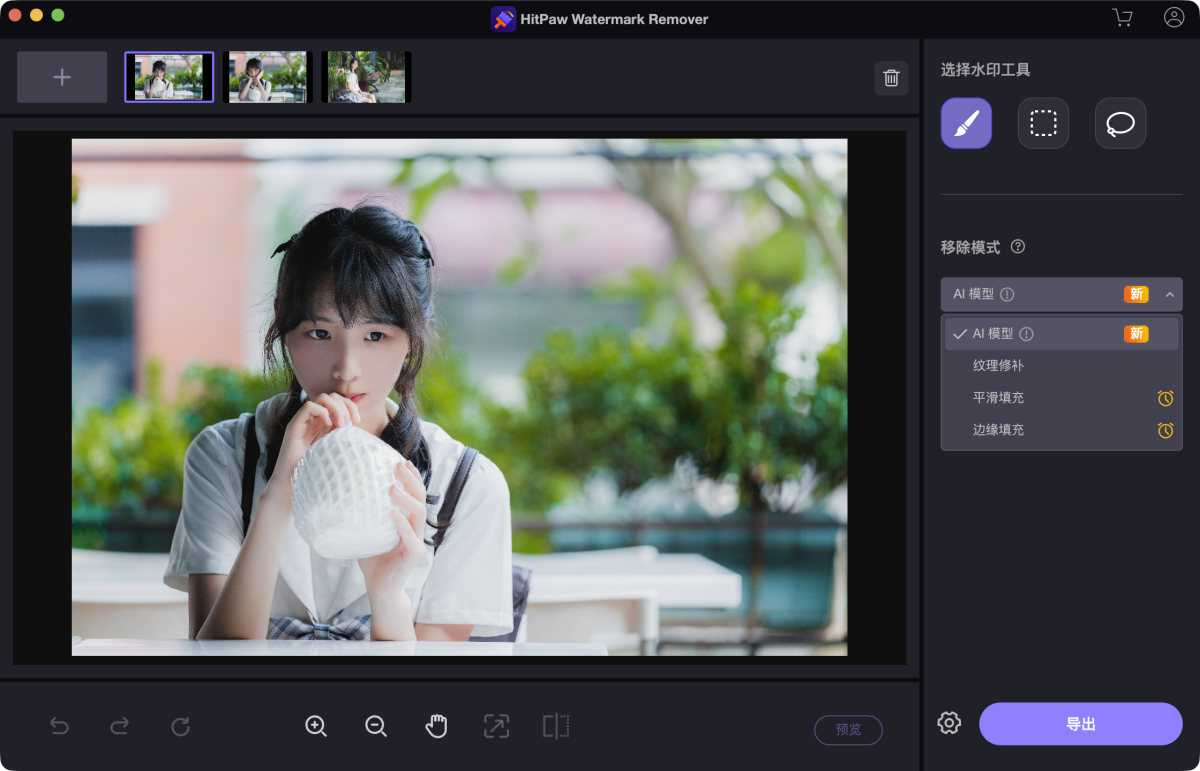Image resolution: width=1200 pixels, height=771 pixels.
Task: Zoom out of the image
Action: 376,727
